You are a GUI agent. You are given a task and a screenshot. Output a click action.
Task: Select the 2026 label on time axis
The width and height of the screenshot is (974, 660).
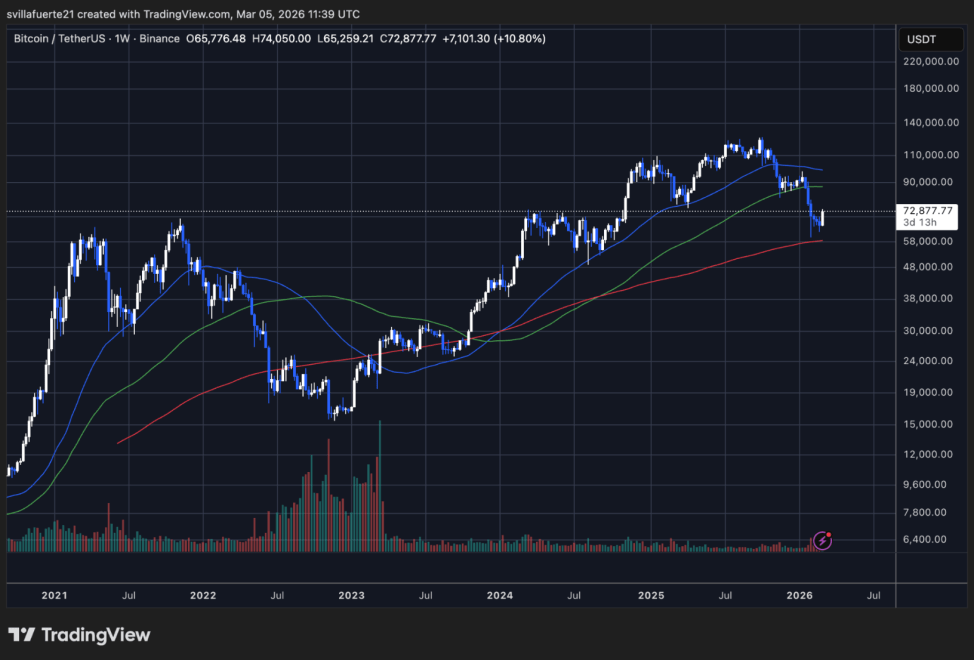coord(799,595)
